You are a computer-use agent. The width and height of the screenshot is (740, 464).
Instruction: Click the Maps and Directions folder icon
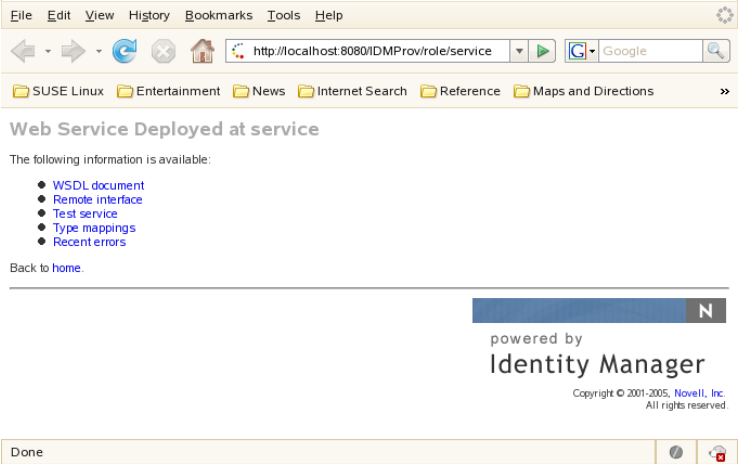click(x=521, y=91)
